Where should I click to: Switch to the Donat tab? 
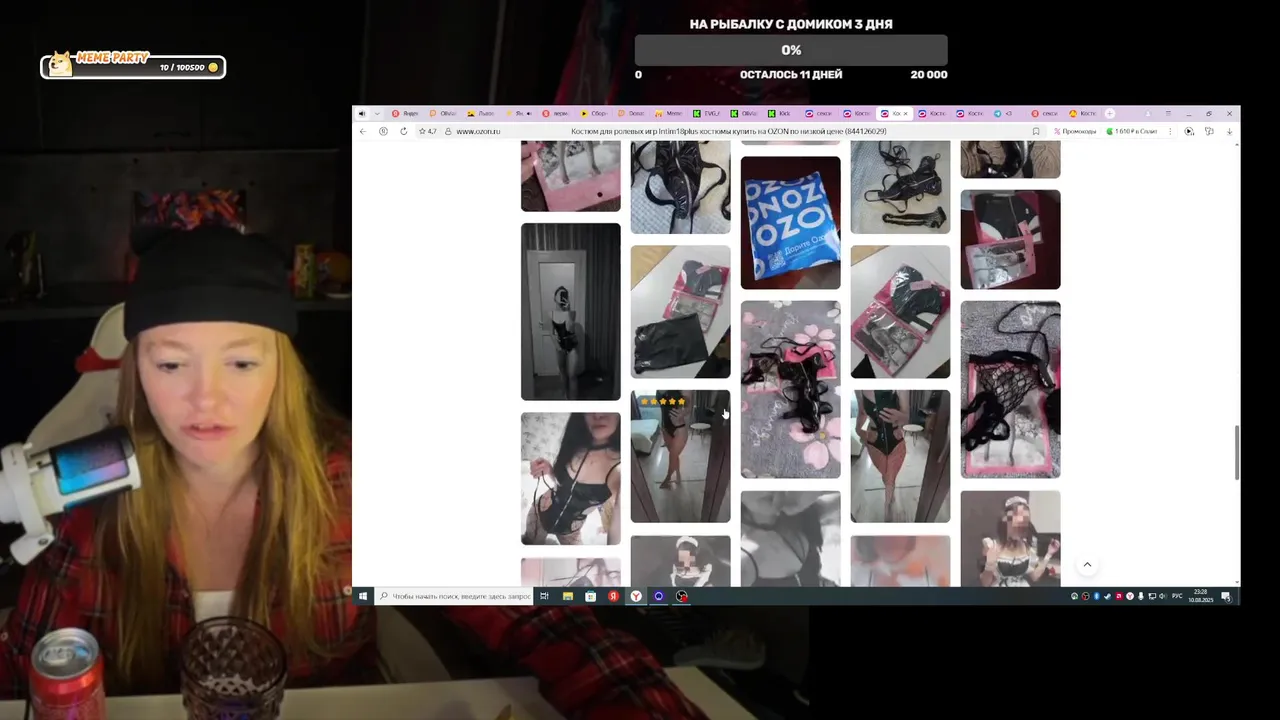632,113
